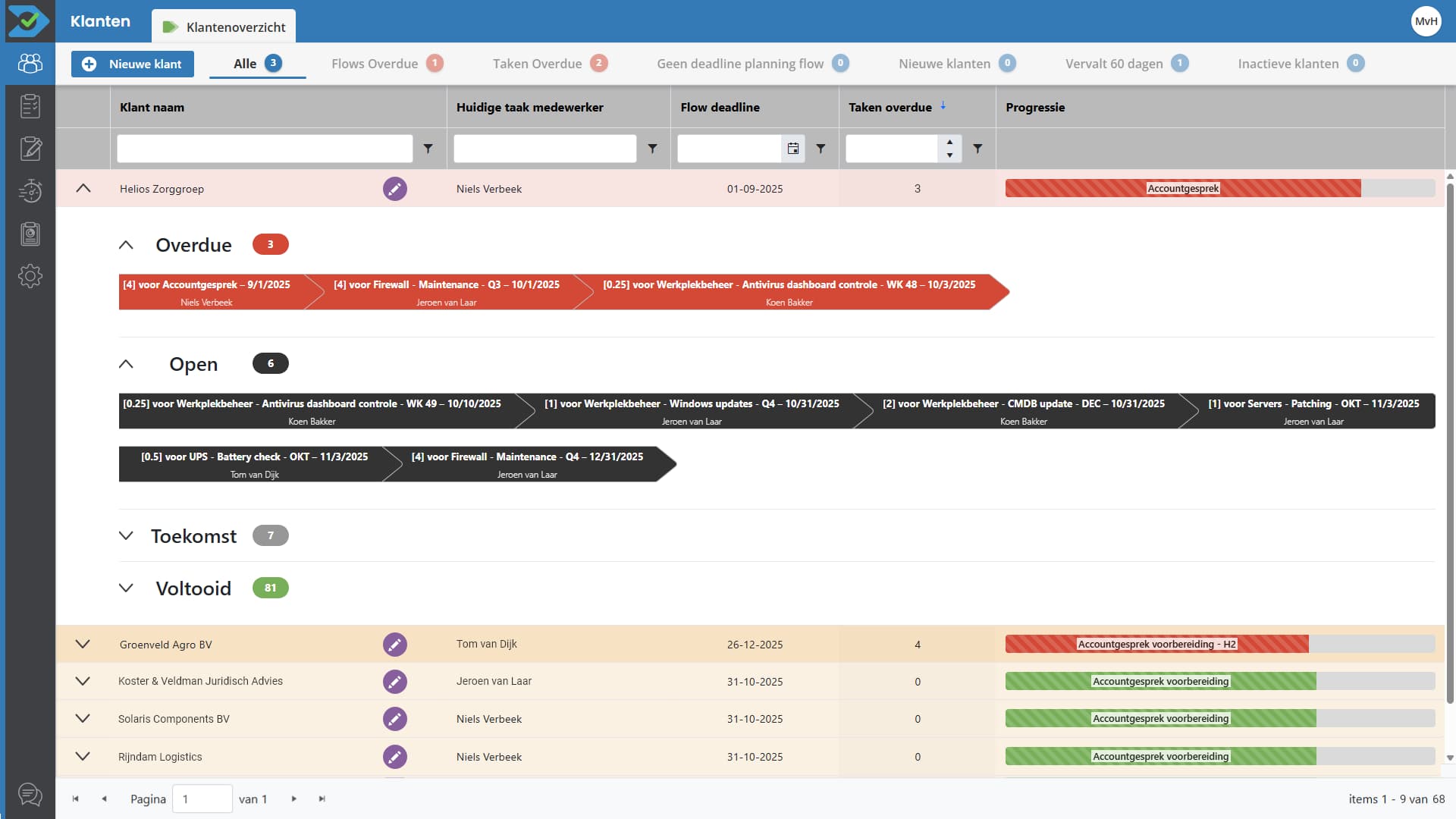Collapse the Helios Zorggroep row

83,189
